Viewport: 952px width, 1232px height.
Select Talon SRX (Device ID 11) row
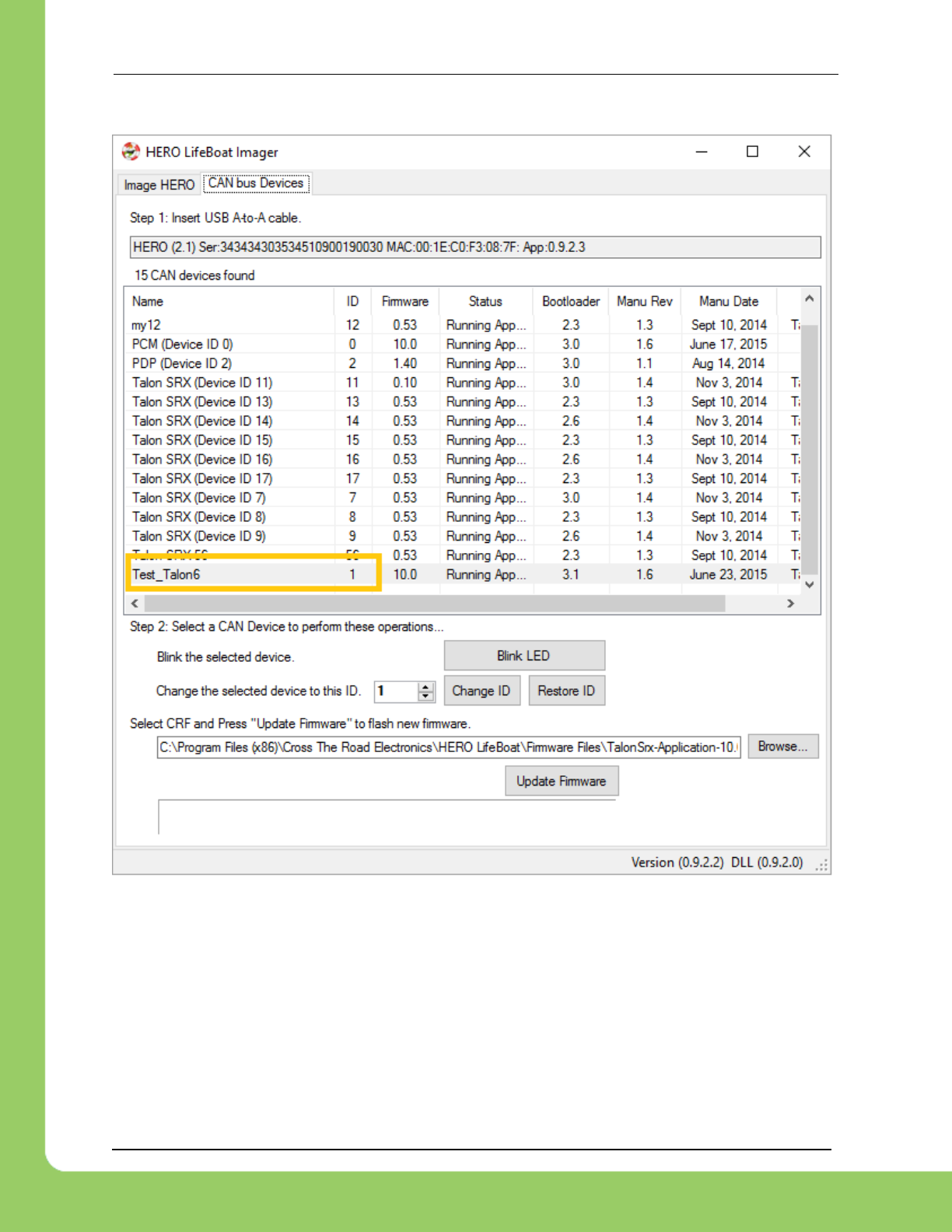[463, 383]
